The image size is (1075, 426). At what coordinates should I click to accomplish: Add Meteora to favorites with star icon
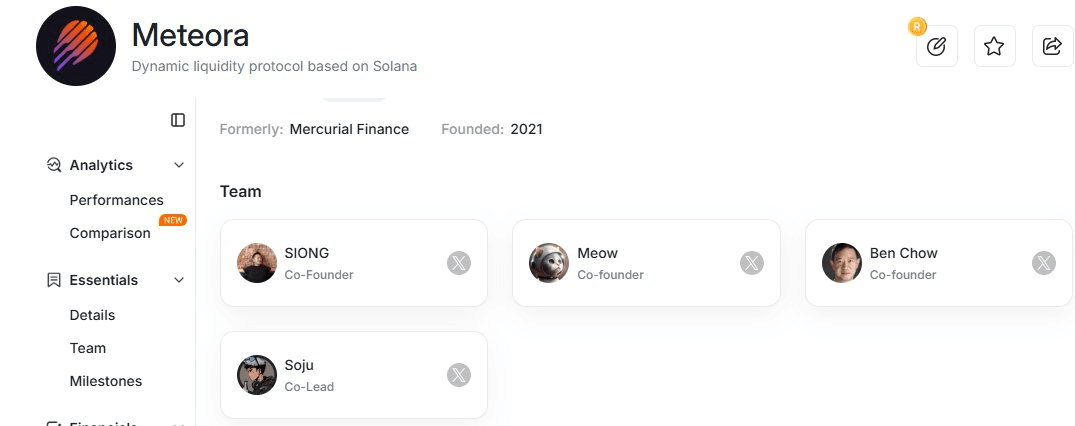(994, 46)
